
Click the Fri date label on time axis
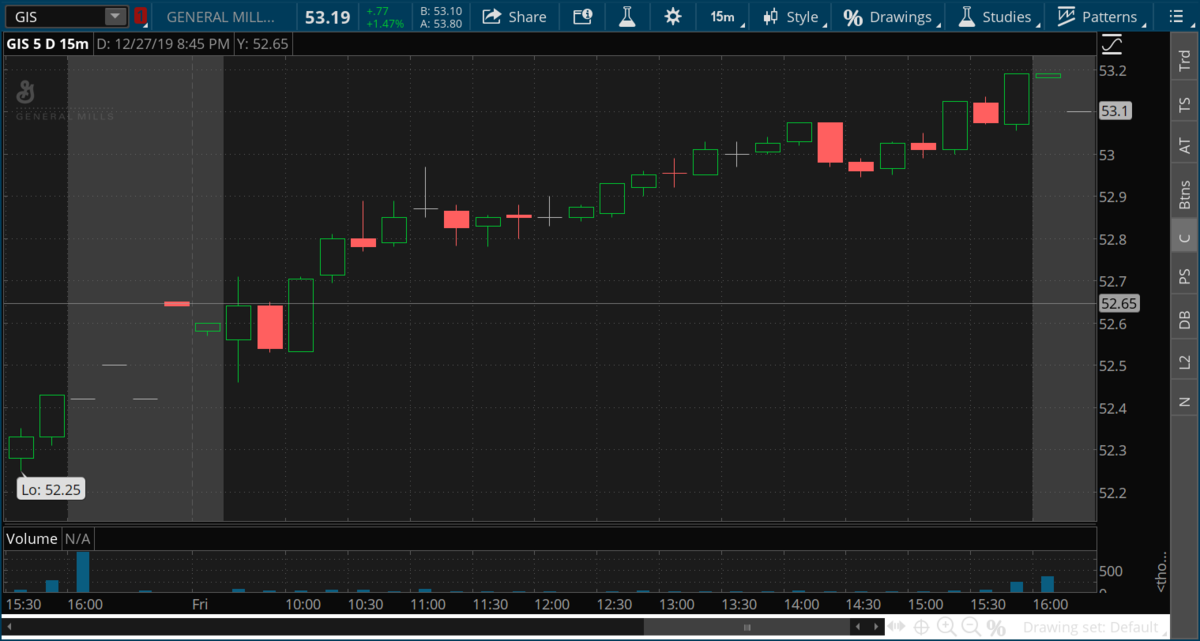(x=200, y=605)
